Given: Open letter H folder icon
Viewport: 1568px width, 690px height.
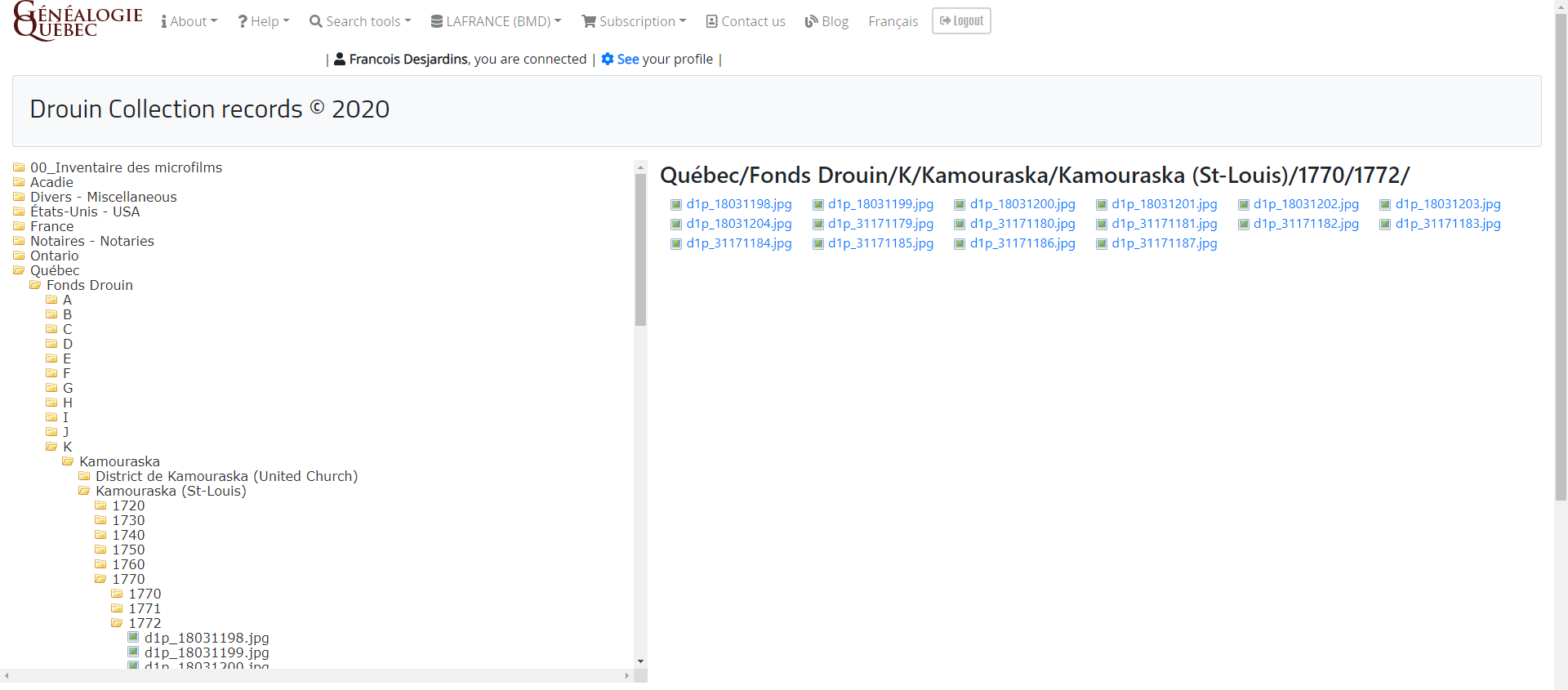Looking at the screenshot, I should (x=51, y=403).
